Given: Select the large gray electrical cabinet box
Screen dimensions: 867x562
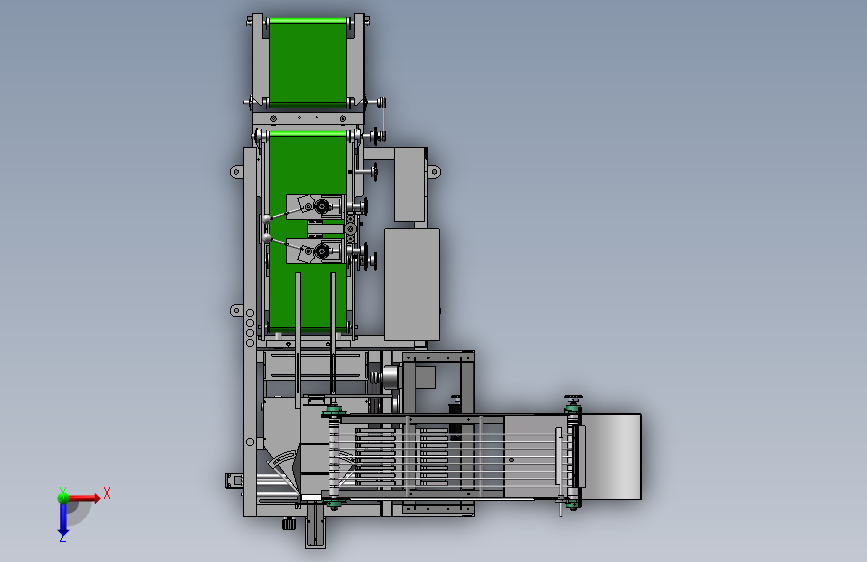Looking at the screenshot, I should [412, 284].
